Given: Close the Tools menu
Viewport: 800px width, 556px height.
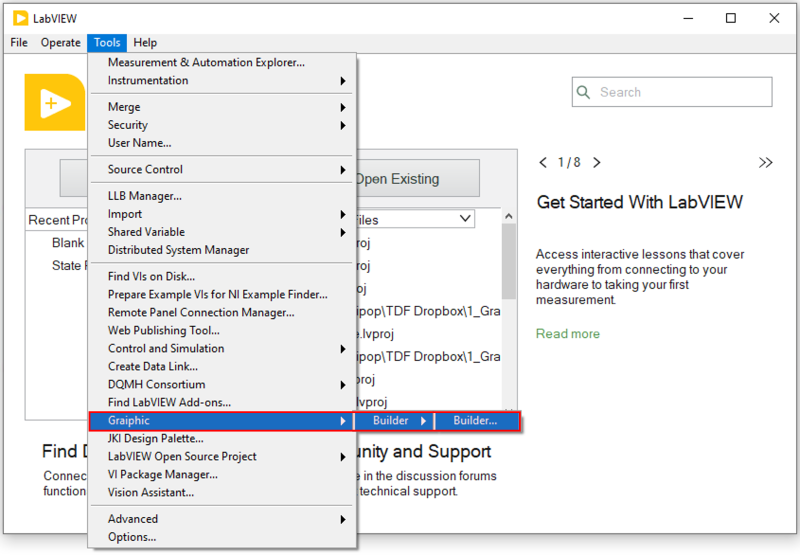Looking at the screenshot, I should 107,42.
